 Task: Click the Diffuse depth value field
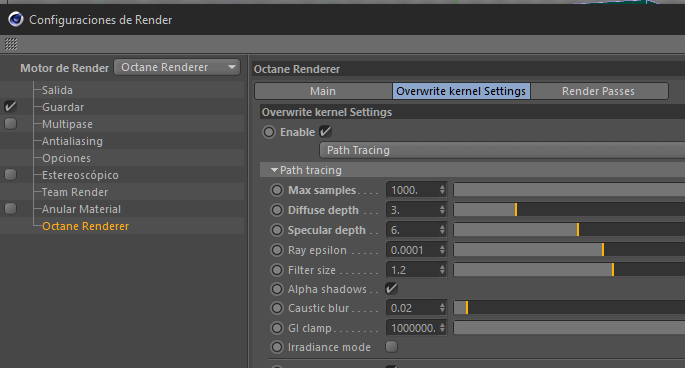(412, 210)
